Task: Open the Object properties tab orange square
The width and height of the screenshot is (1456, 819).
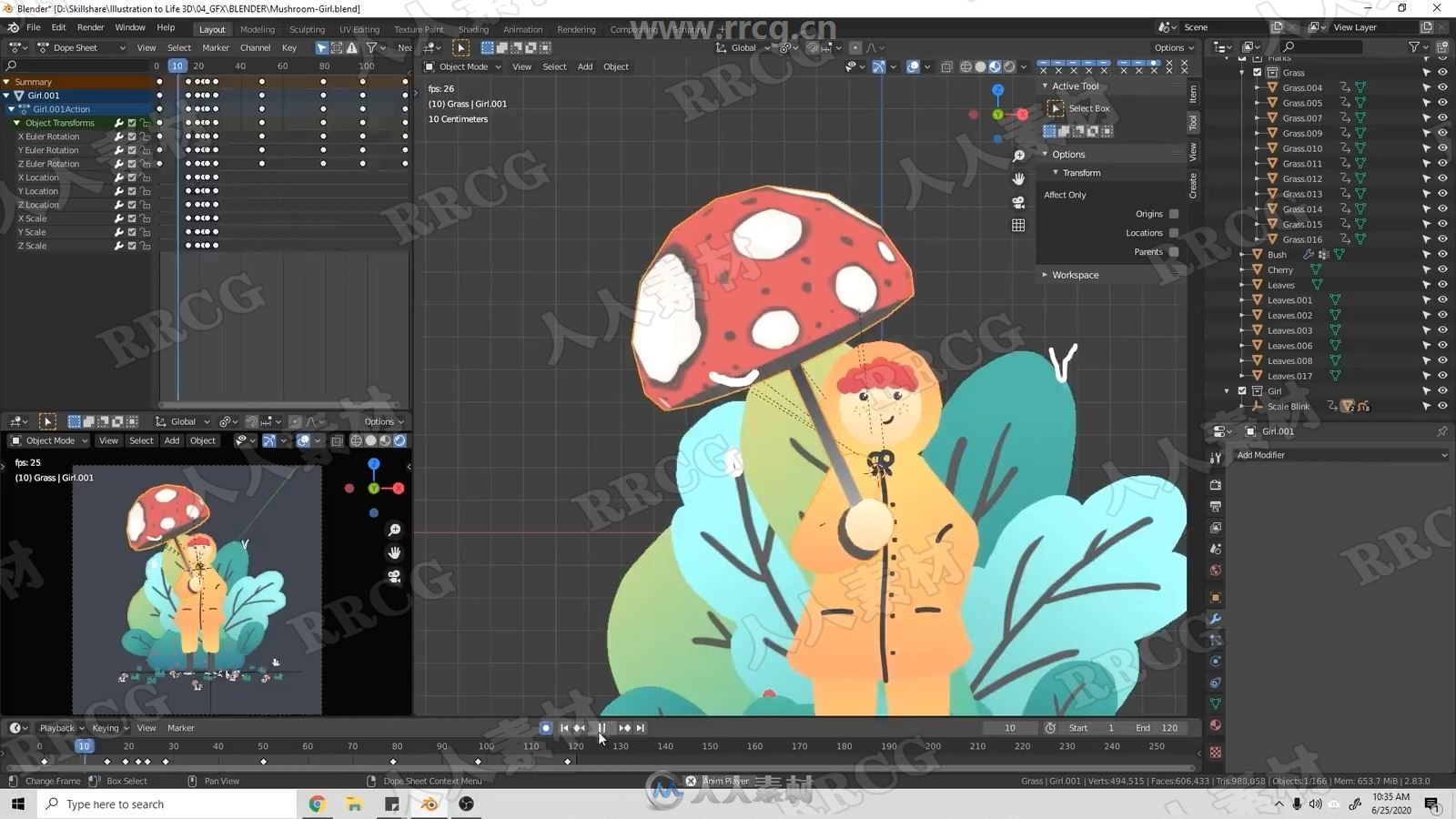Action: (x=1215, y=598)
